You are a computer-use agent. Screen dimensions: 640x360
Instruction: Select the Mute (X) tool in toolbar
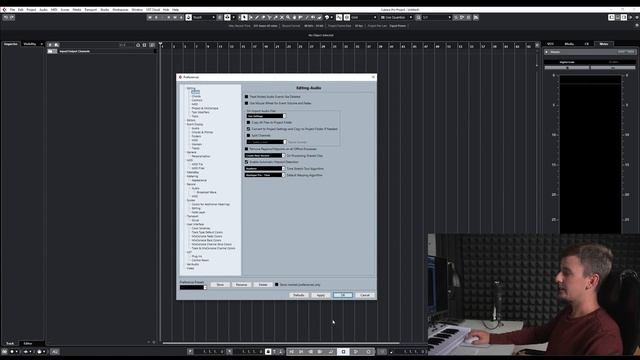tap(282, 17)
